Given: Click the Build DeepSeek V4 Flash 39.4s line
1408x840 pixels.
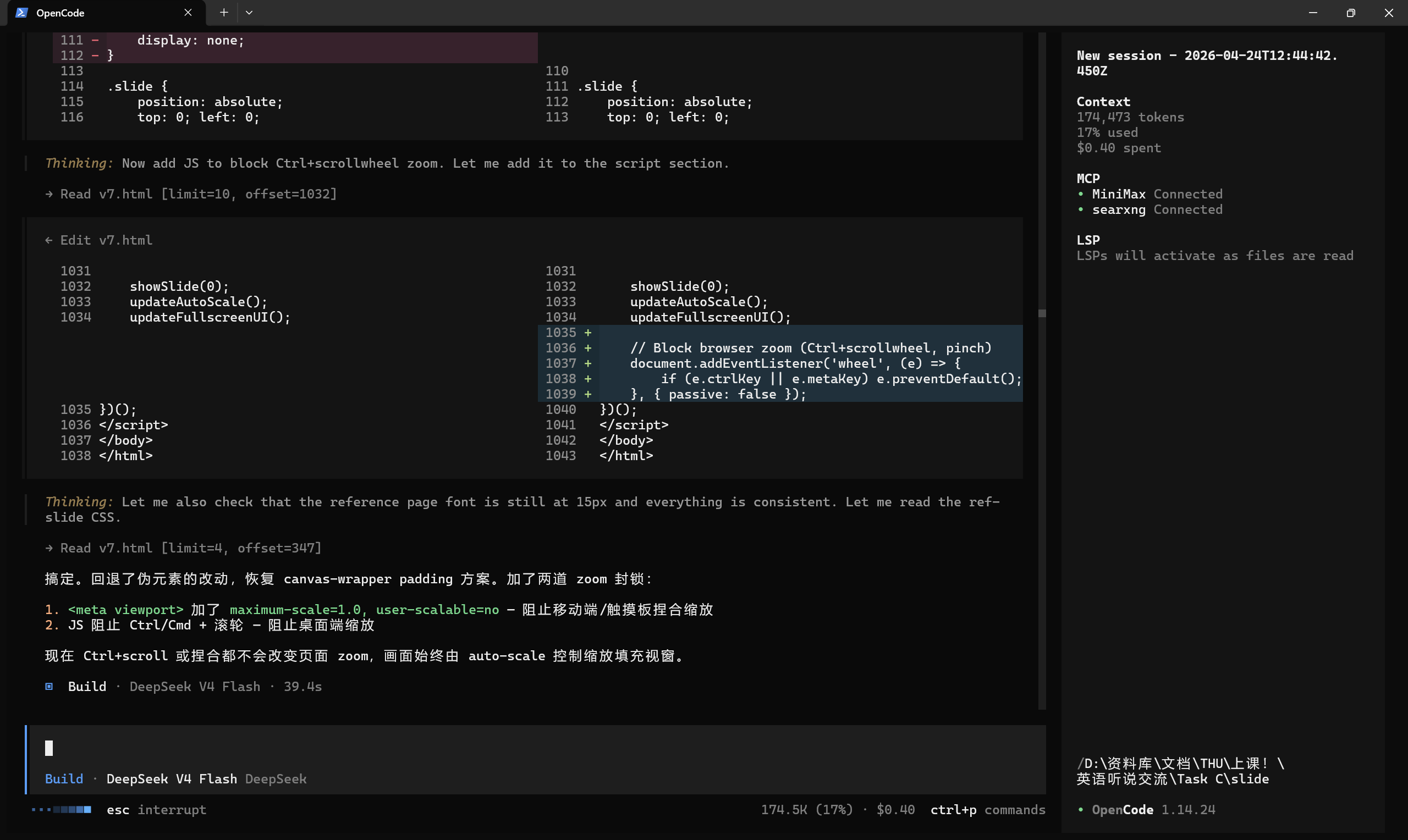Looking at the screenshot, I should click(184, 687).
